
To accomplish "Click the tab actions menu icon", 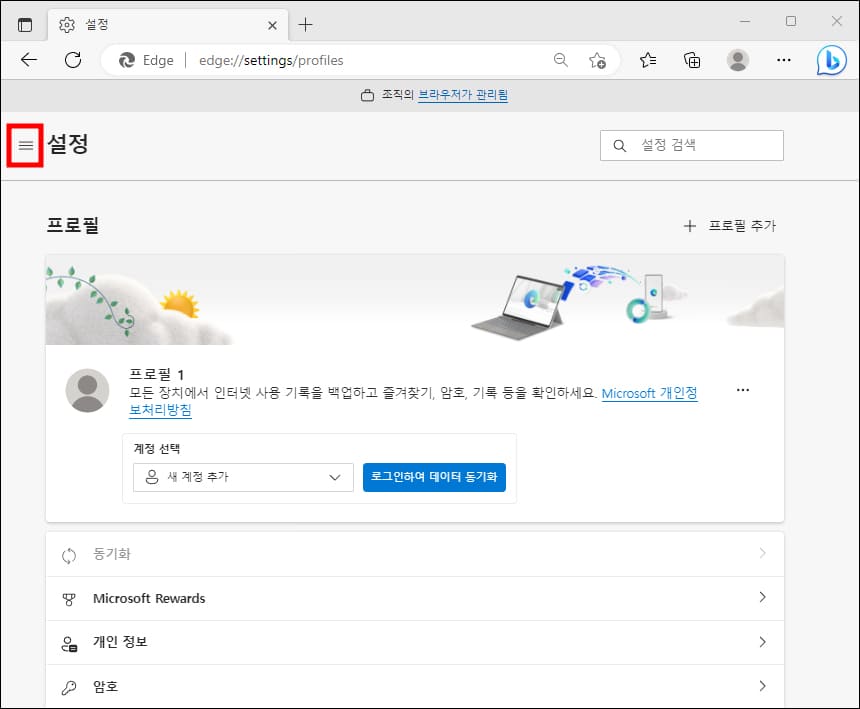I will (x=25, y=24).
